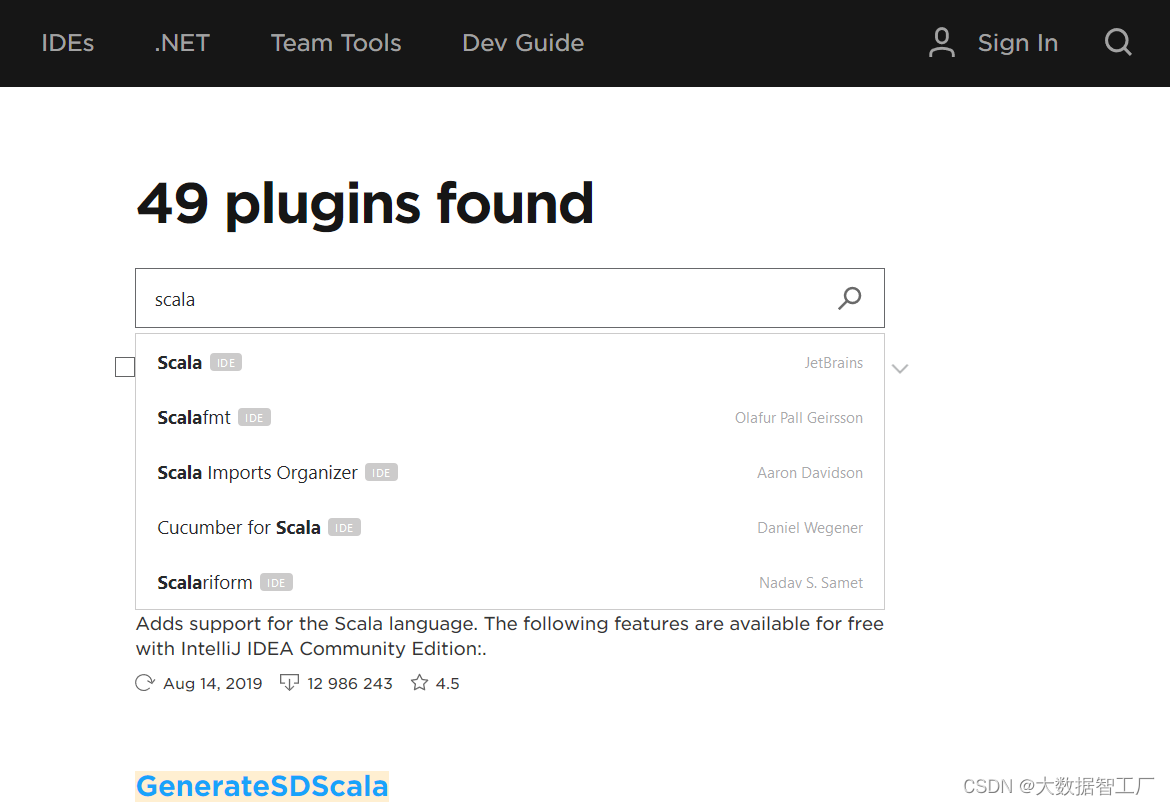The width and height of the screenshot is (1170, 805).
Task: Click the IDE badge beside Scalariform
Action: 276,583
